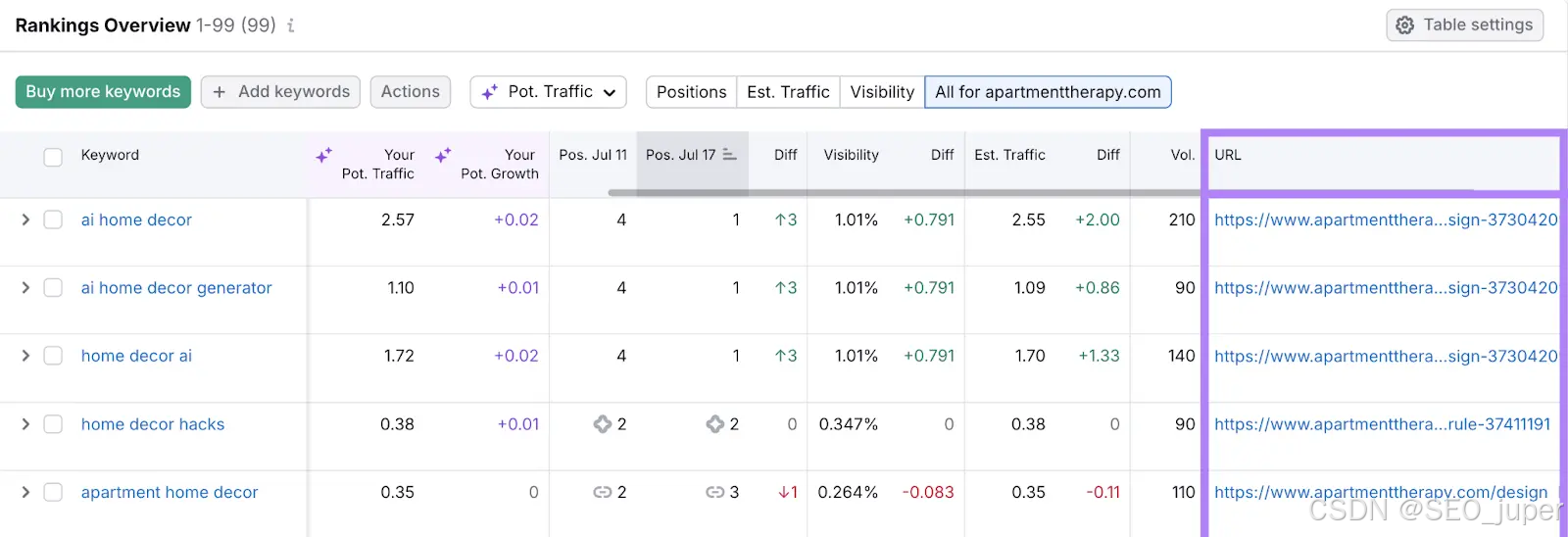Open URL link in ai home decor row
This screenshot has height=537, width=1568.
point(1386,220)
